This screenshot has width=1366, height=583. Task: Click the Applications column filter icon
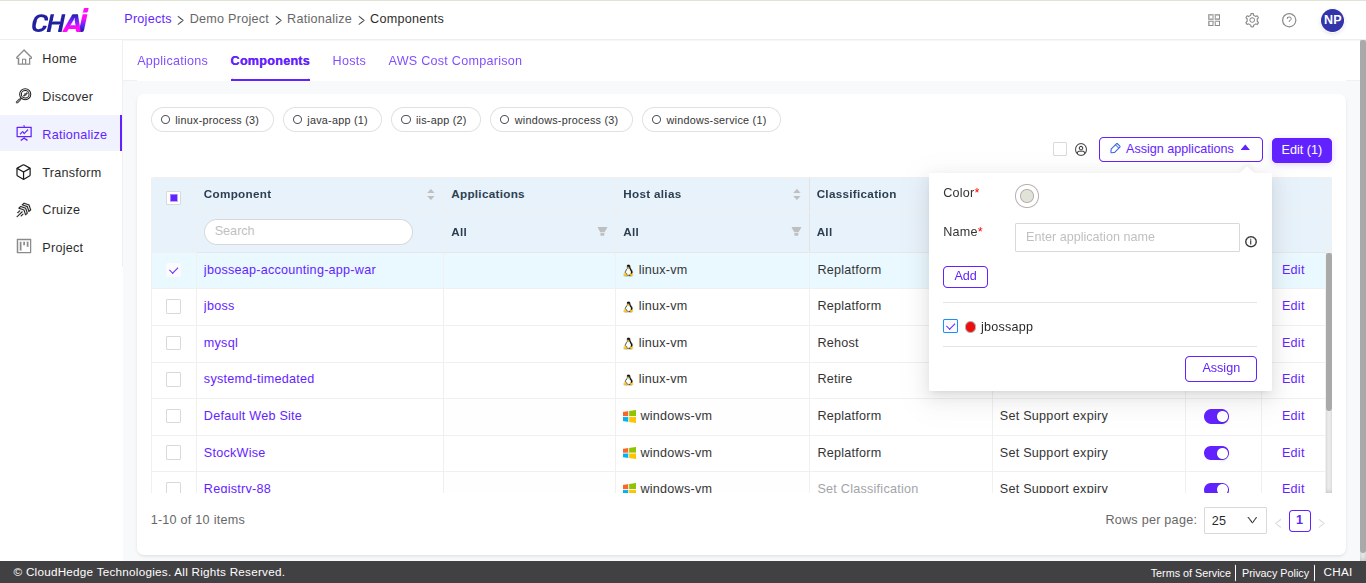click(602, 232)
